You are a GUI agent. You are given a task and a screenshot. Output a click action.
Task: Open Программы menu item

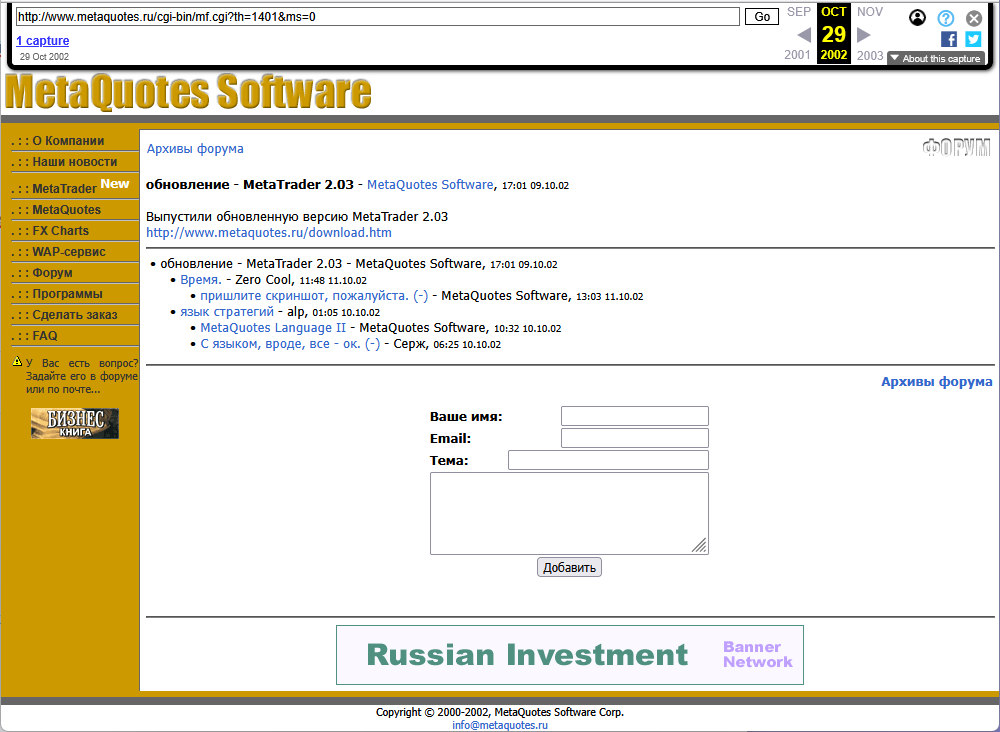pos(68,294)
